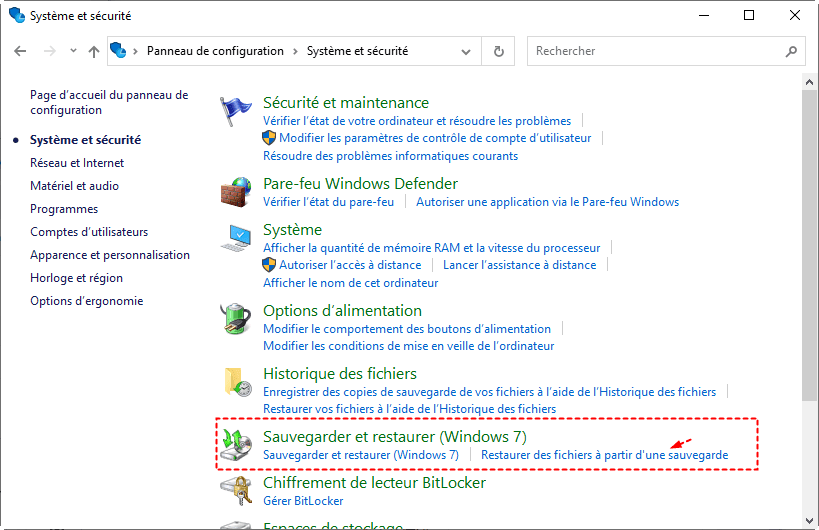Screen dimensions: 819x530
Task: Click the BitLocker drive lock icon
Action: tap(236, 491)
